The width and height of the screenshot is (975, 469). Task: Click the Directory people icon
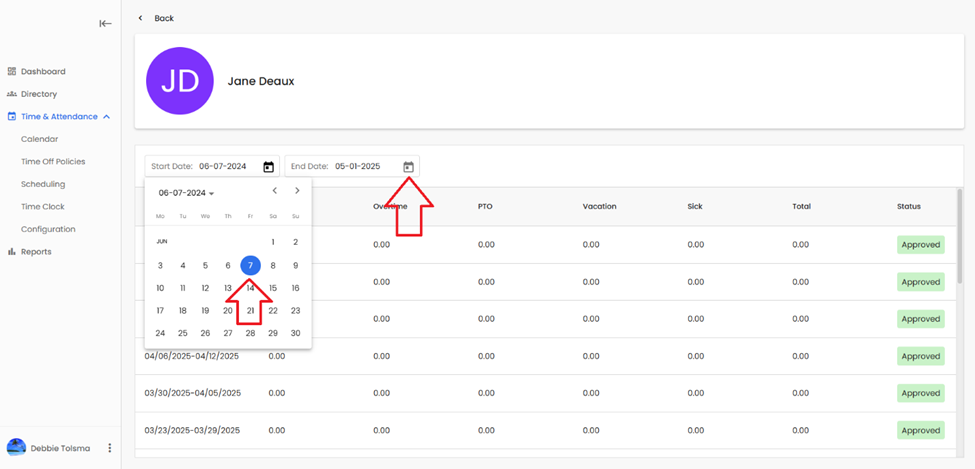click(12, 94)
